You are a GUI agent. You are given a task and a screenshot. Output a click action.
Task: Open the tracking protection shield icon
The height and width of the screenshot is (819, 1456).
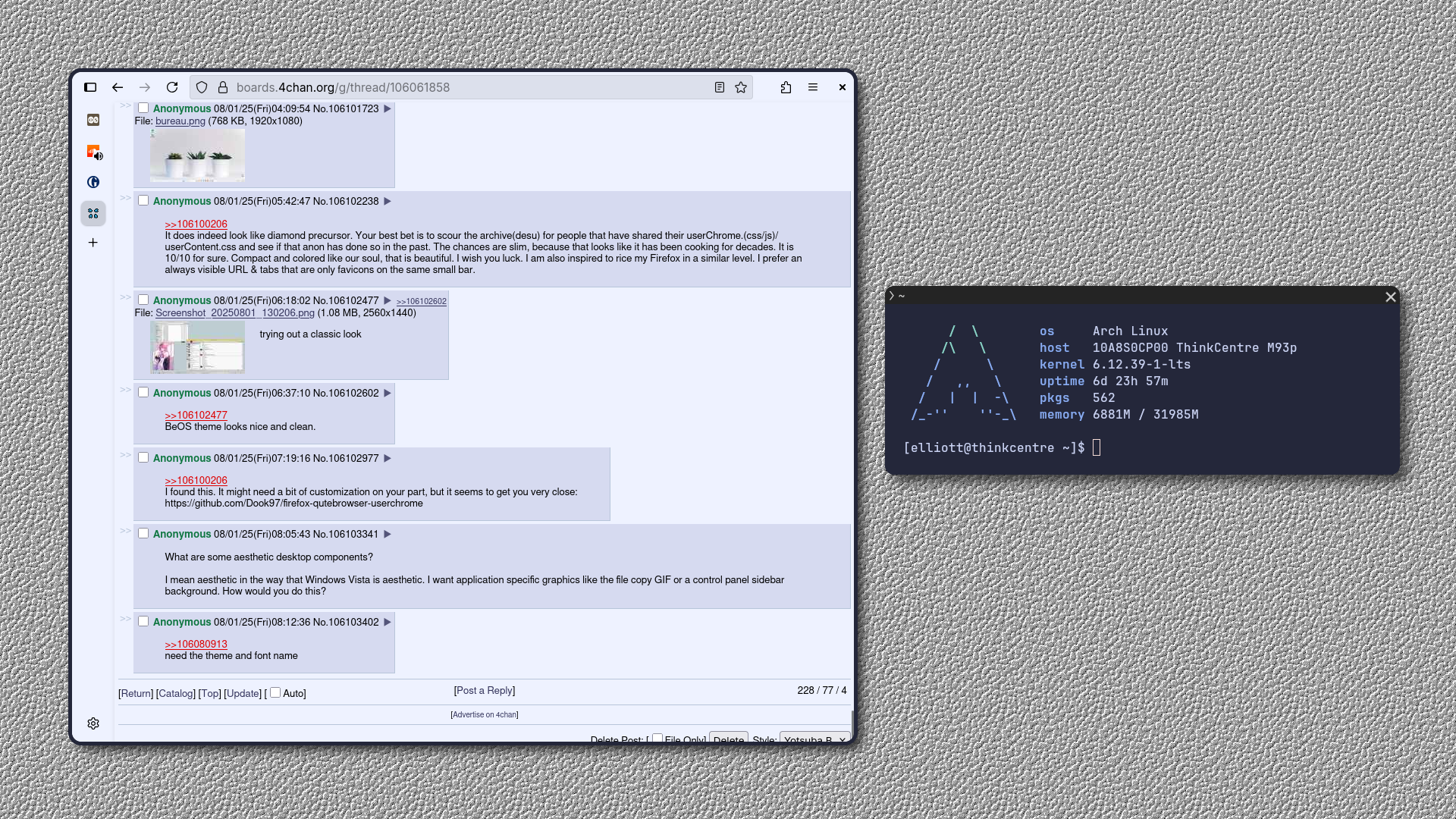coord(202,87)
